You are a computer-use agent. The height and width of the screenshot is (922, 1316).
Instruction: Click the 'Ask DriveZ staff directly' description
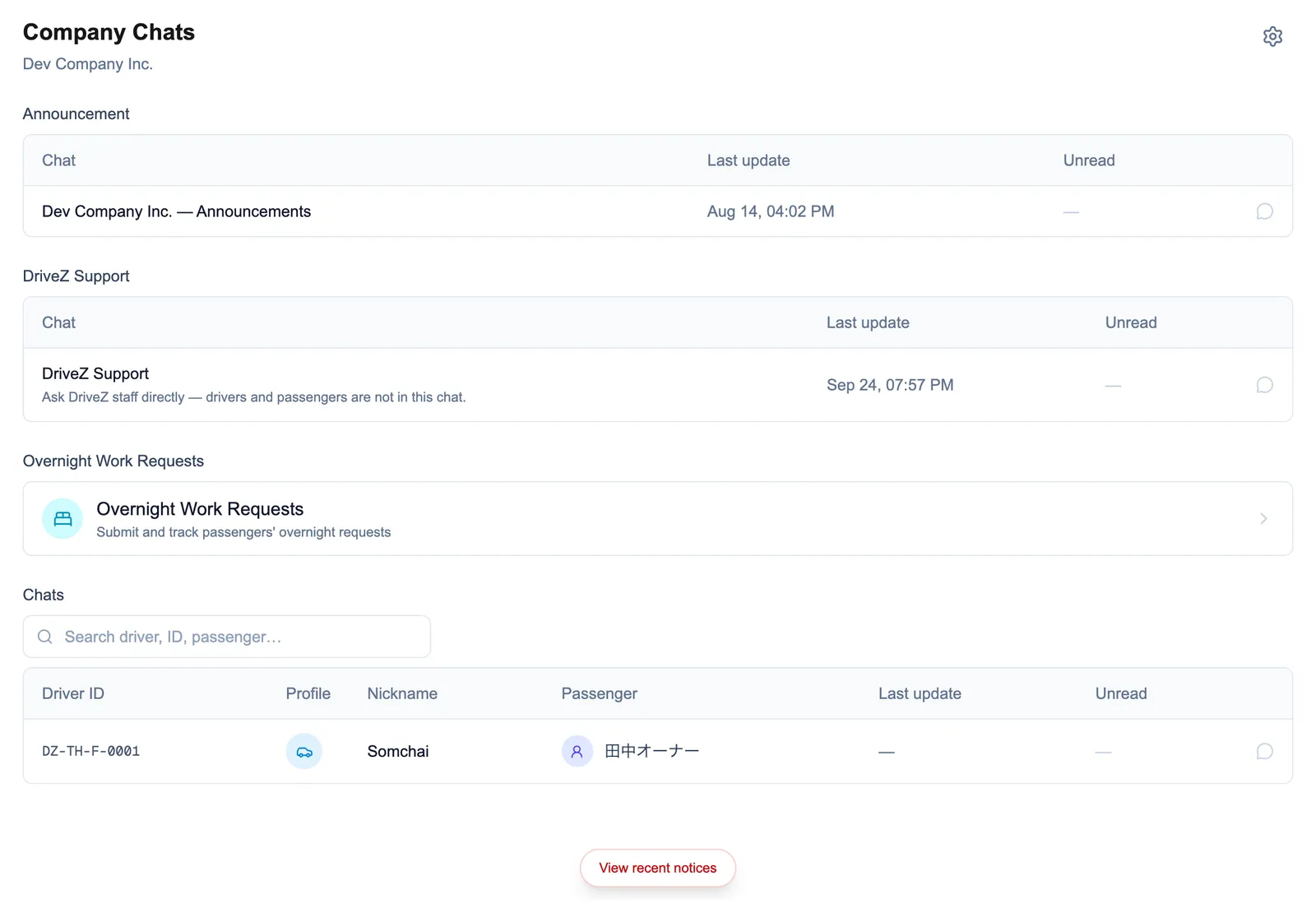click(x=254, y=397)
